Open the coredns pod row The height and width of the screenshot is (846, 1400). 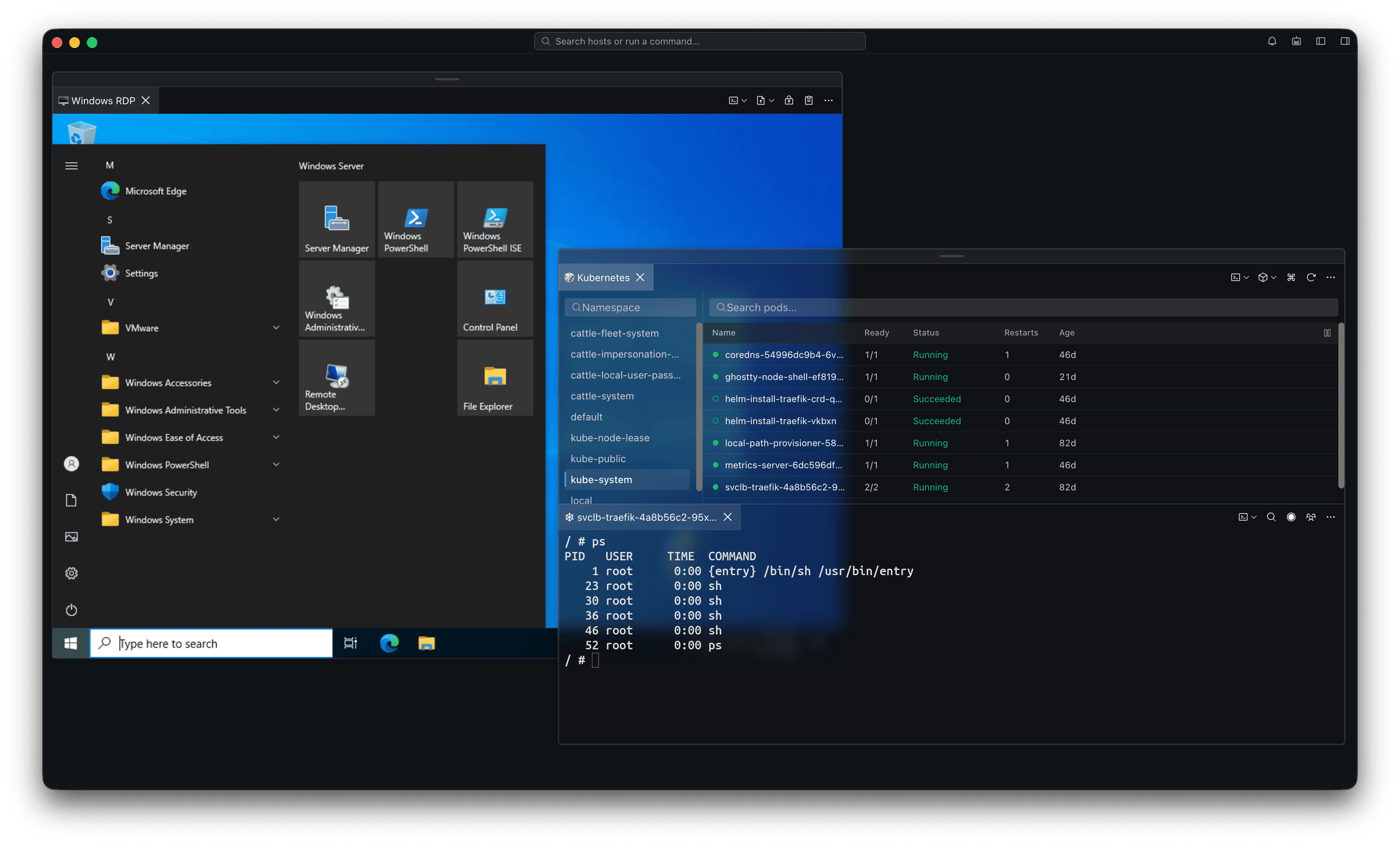(1021, 355)
